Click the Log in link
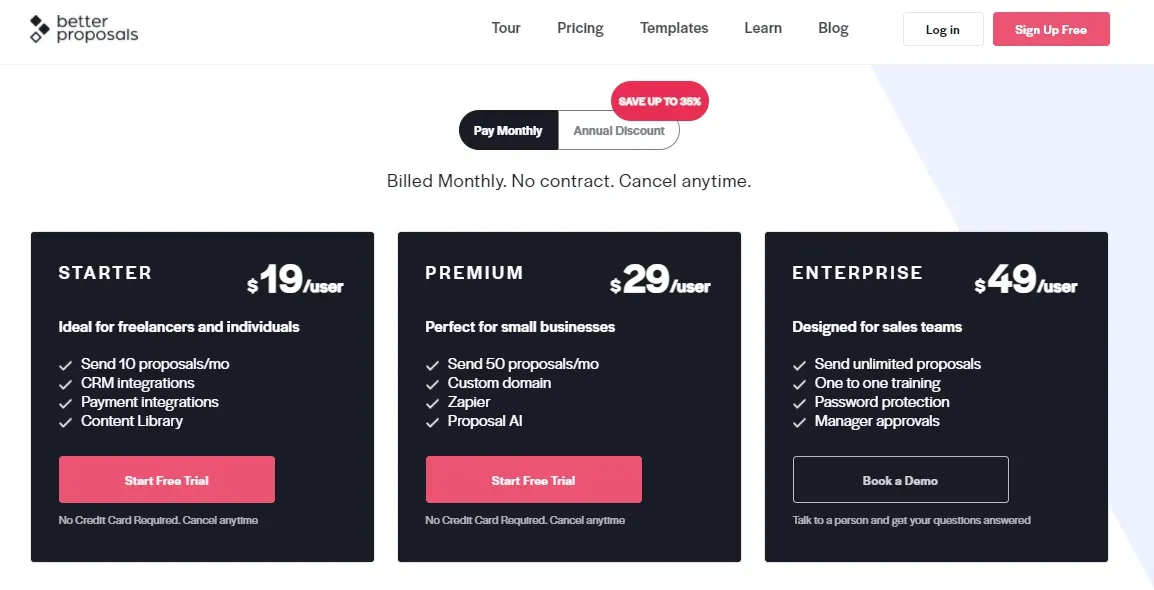 click(941, 29)
